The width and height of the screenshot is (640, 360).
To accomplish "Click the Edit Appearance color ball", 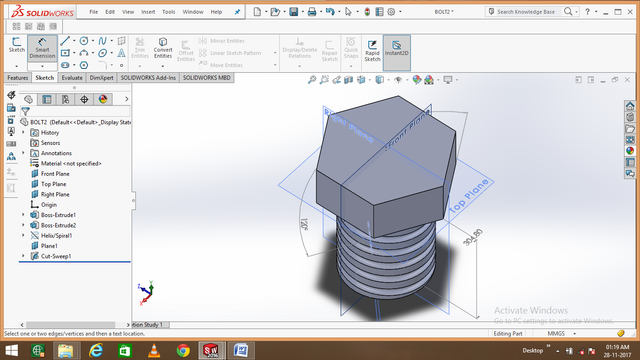I will [416, 80].
